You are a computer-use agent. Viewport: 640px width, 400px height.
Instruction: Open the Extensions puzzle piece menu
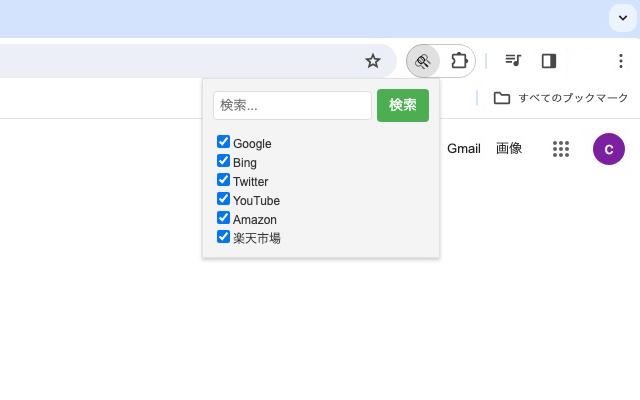click(x=459, y=61)
